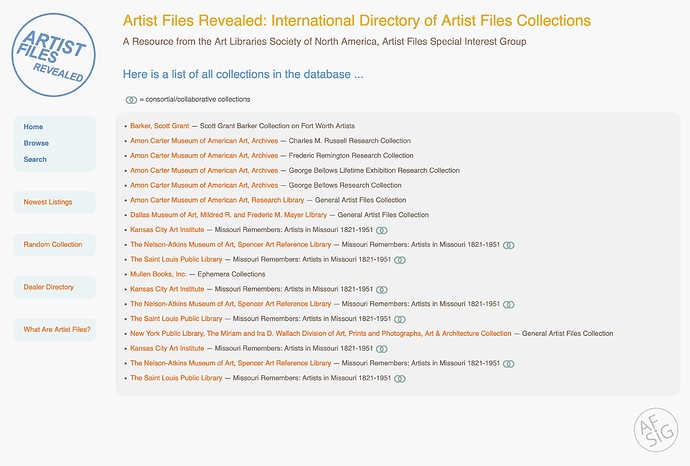Click text 'Frederic Remington Research Collection'

pyautogui.click(x=351, y=155)
